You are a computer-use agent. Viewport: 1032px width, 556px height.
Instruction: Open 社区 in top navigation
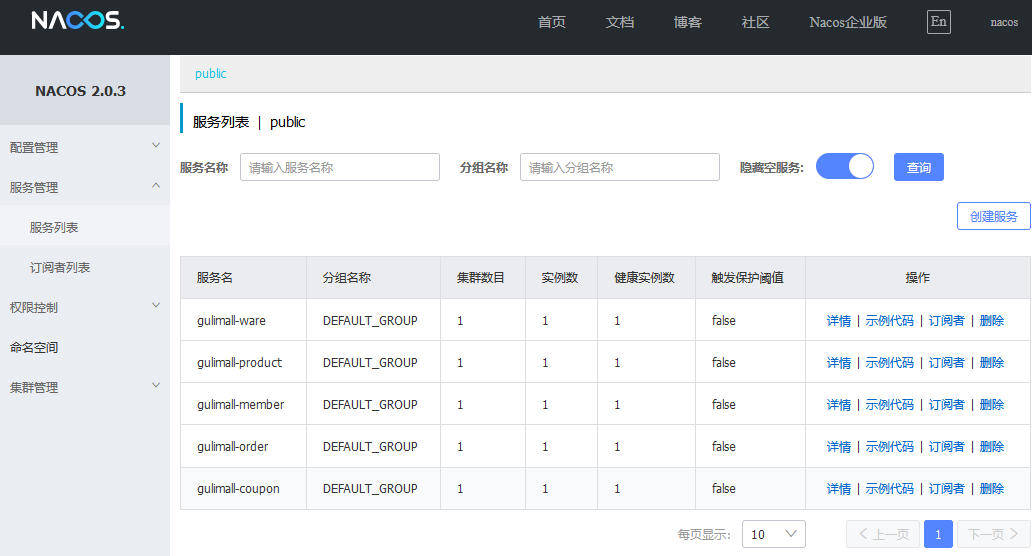pos(755,22)
